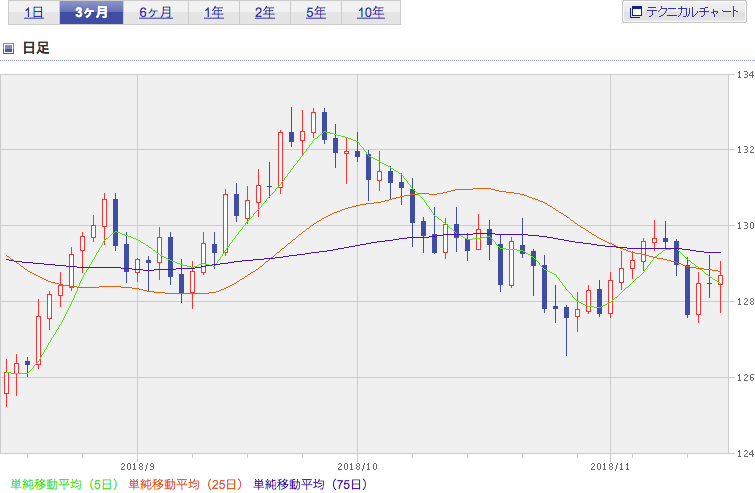755x493 pixels.
Task: Open the 1年 chart period
Action: (x=214, y=13)
